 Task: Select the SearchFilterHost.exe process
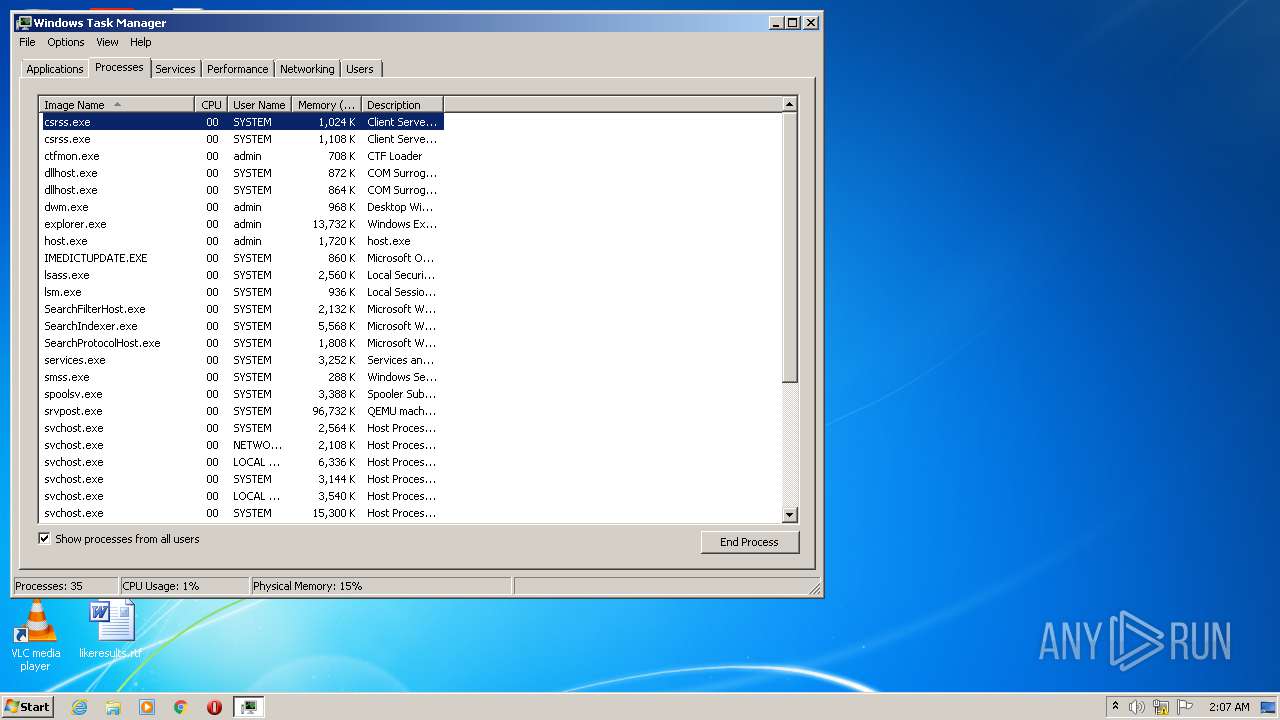click(241, 309)
